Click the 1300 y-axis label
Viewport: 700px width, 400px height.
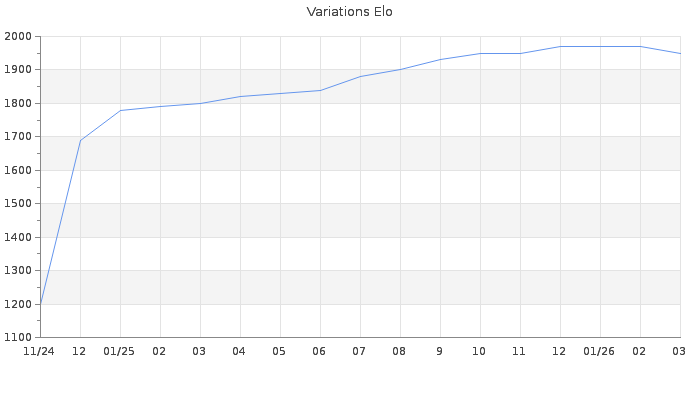[19, 270]
